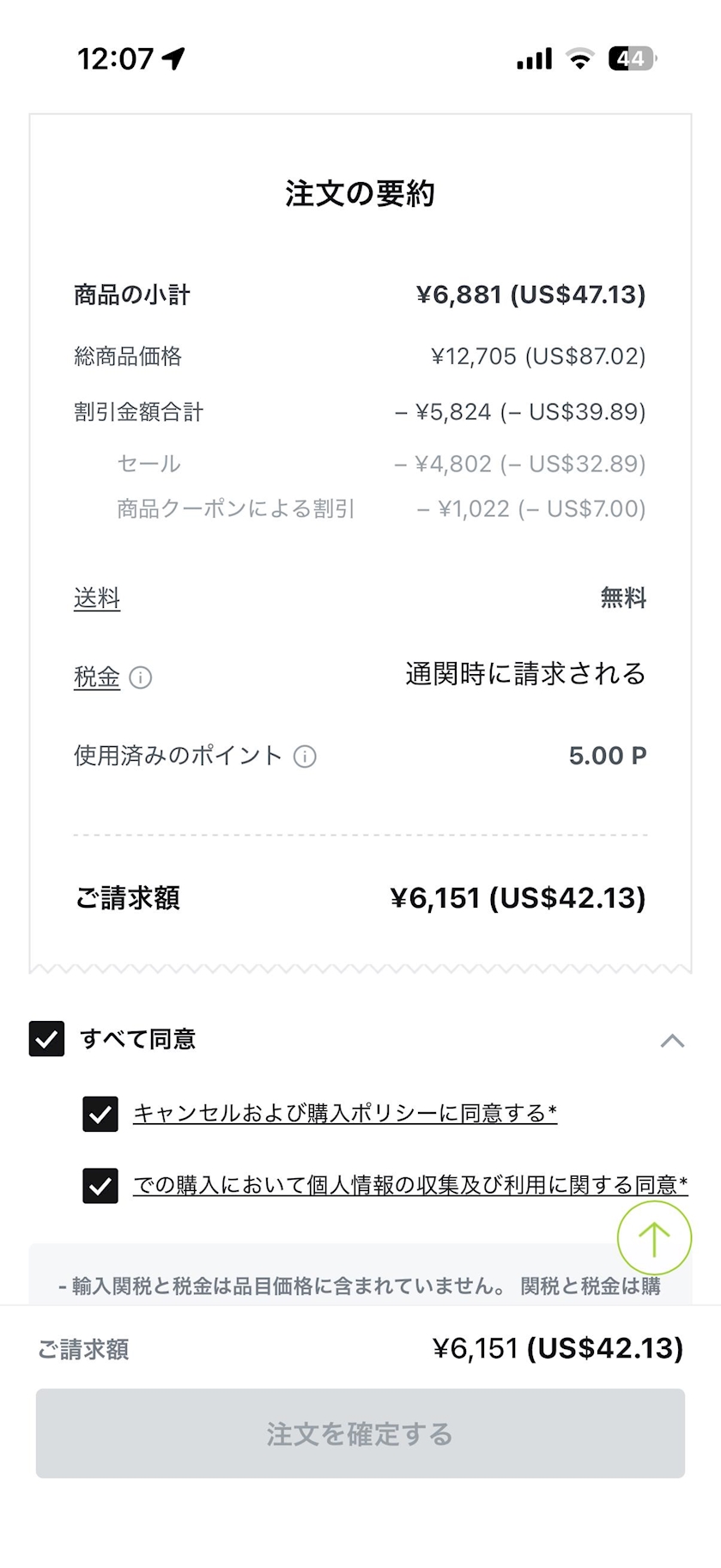
Task: Tap the cellular signal bars icon
Action: click(534, 58)
